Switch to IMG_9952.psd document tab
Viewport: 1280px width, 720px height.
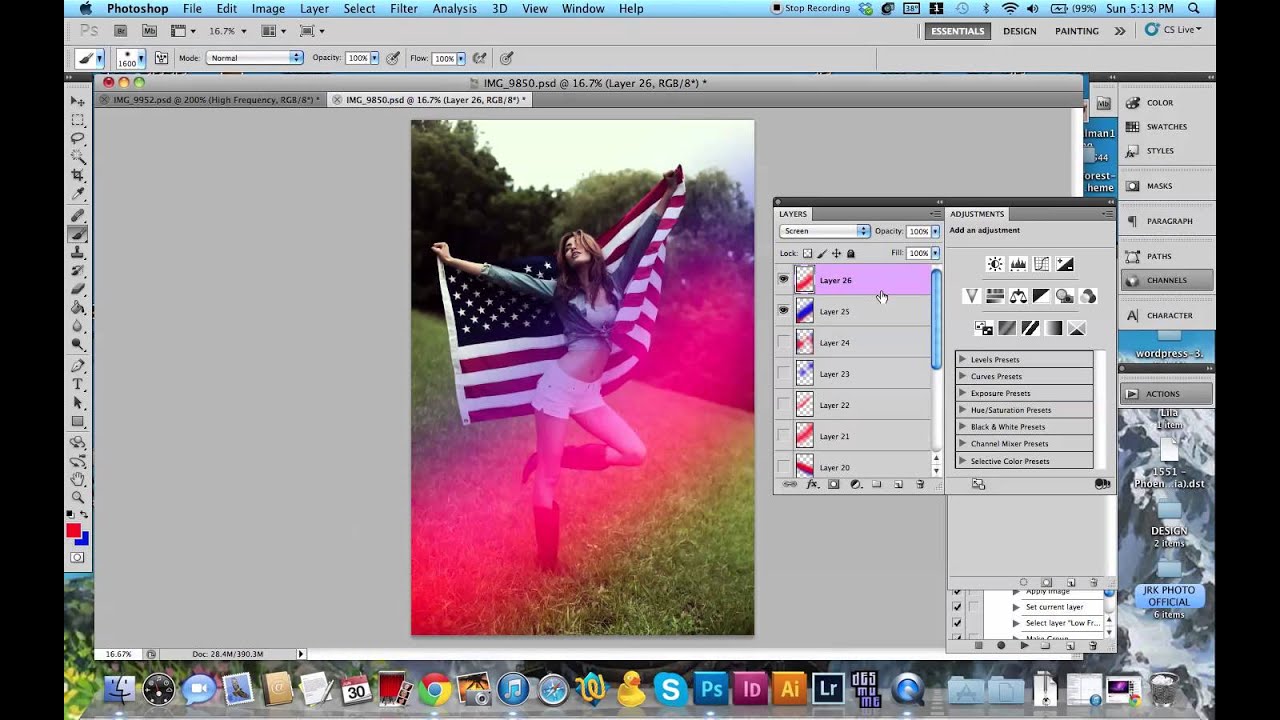tap(216, 100)
